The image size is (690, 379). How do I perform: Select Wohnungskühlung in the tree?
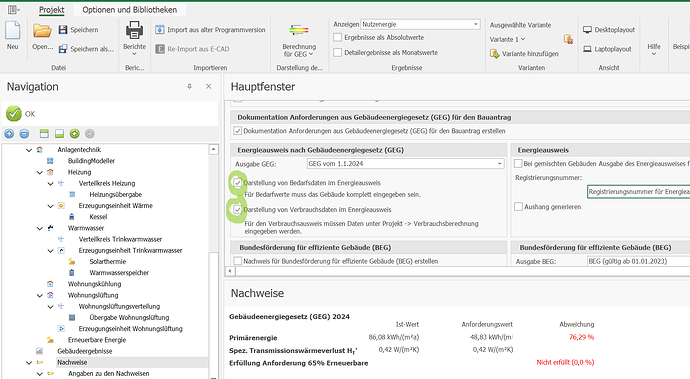94,284
